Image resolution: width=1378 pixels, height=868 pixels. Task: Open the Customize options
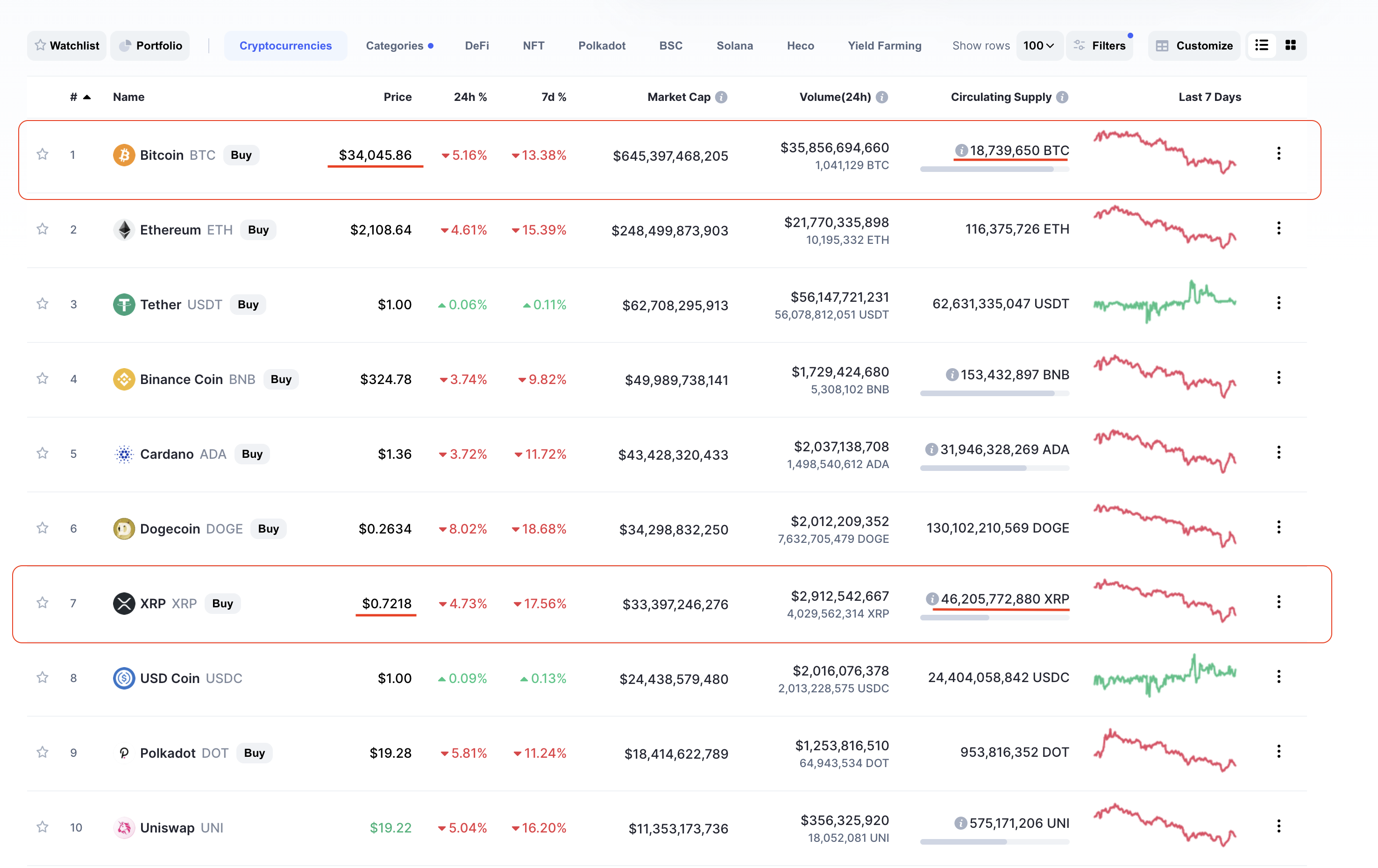(1194, 45)
